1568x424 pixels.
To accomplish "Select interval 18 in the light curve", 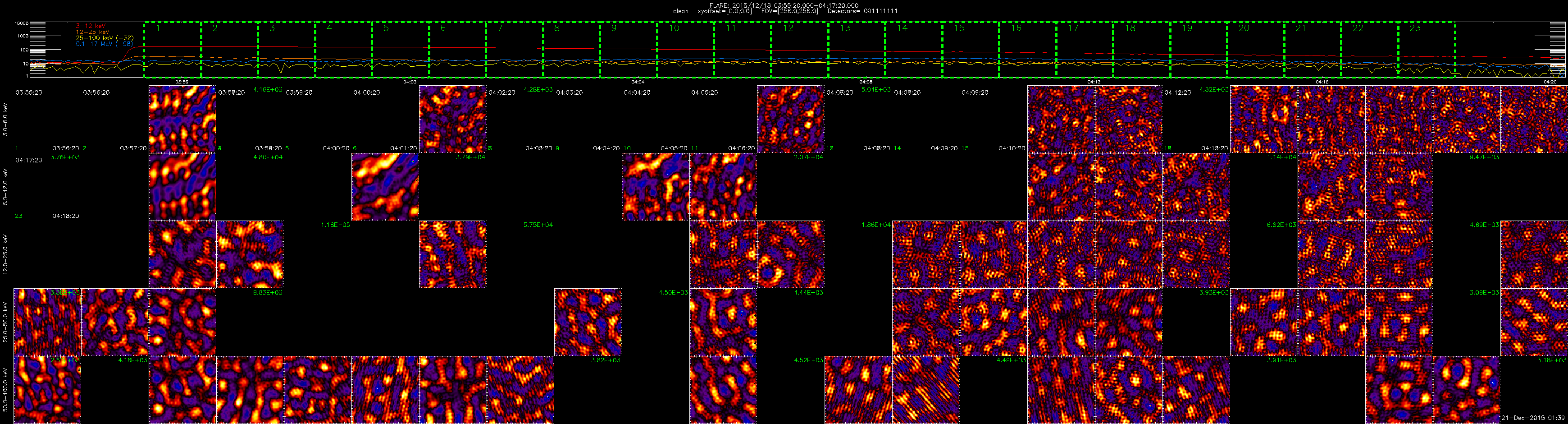I will (x=1141, y=50).
